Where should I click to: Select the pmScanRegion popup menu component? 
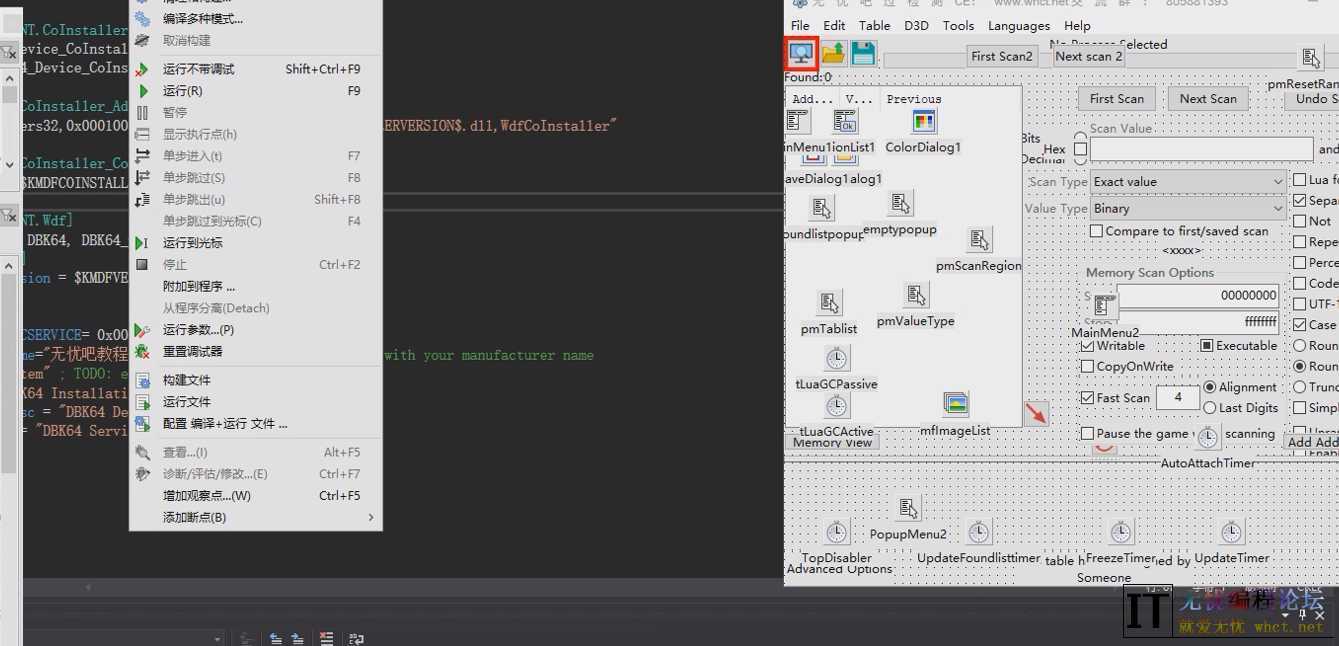[x=979, y=240]
